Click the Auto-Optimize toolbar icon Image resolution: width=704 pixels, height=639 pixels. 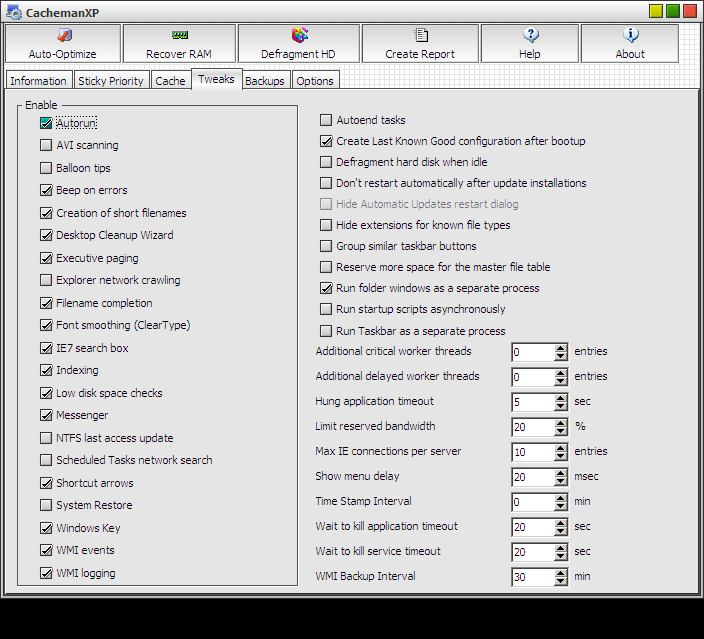64,43
